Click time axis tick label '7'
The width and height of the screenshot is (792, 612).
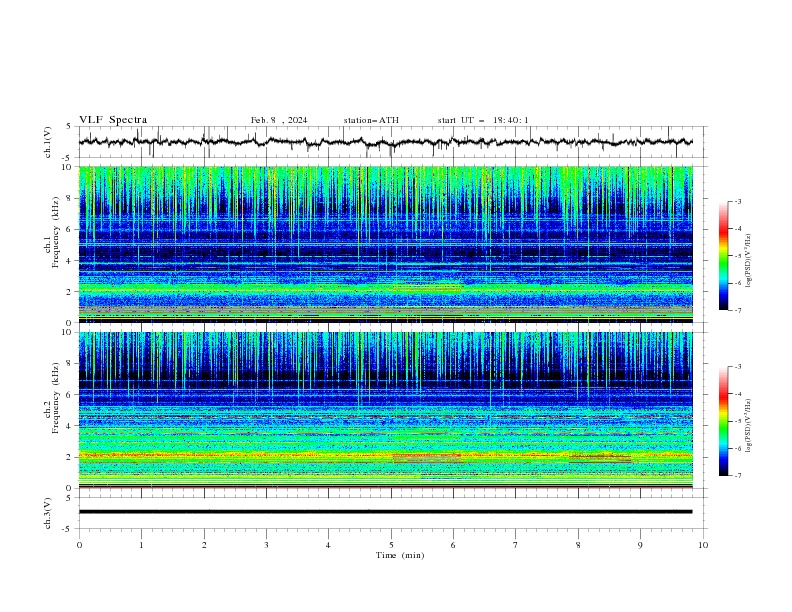click(x=516, y=545)
